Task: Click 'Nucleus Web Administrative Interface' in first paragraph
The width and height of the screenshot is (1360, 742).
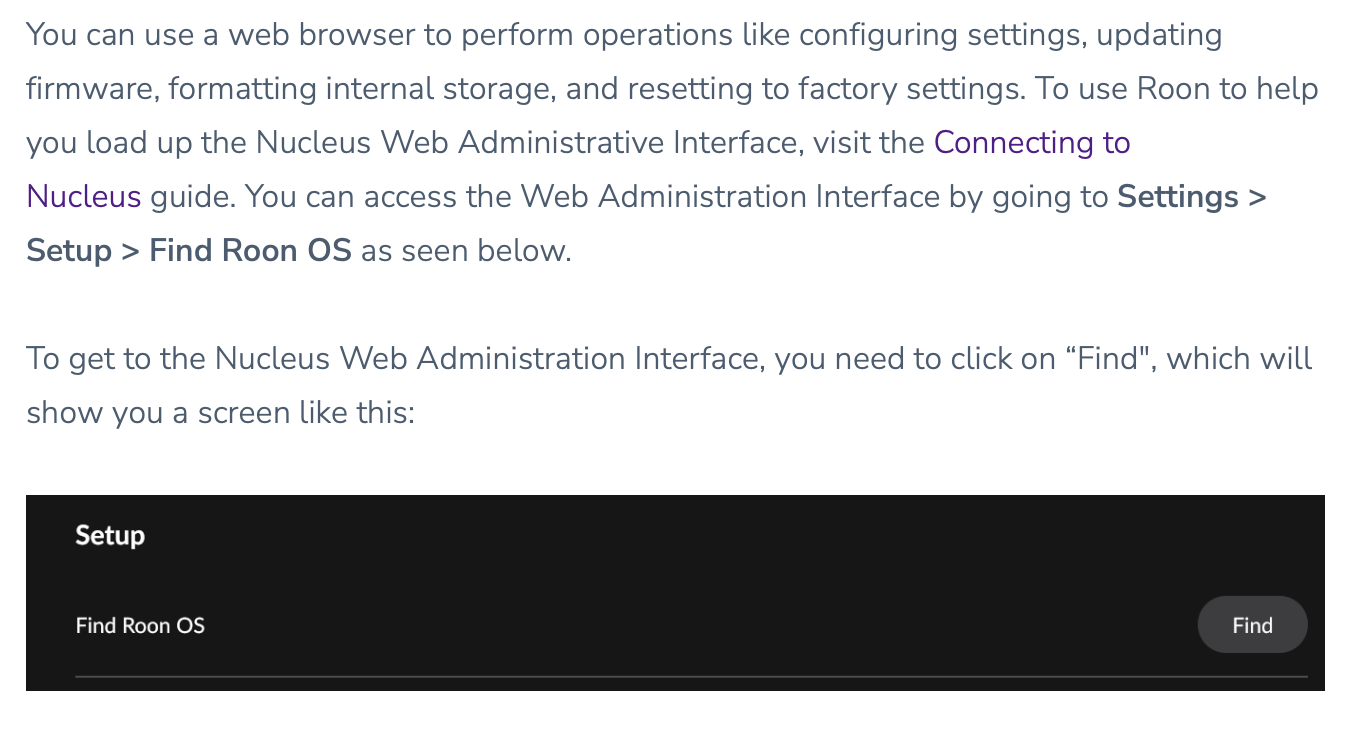Action: (x=529, y=143)
